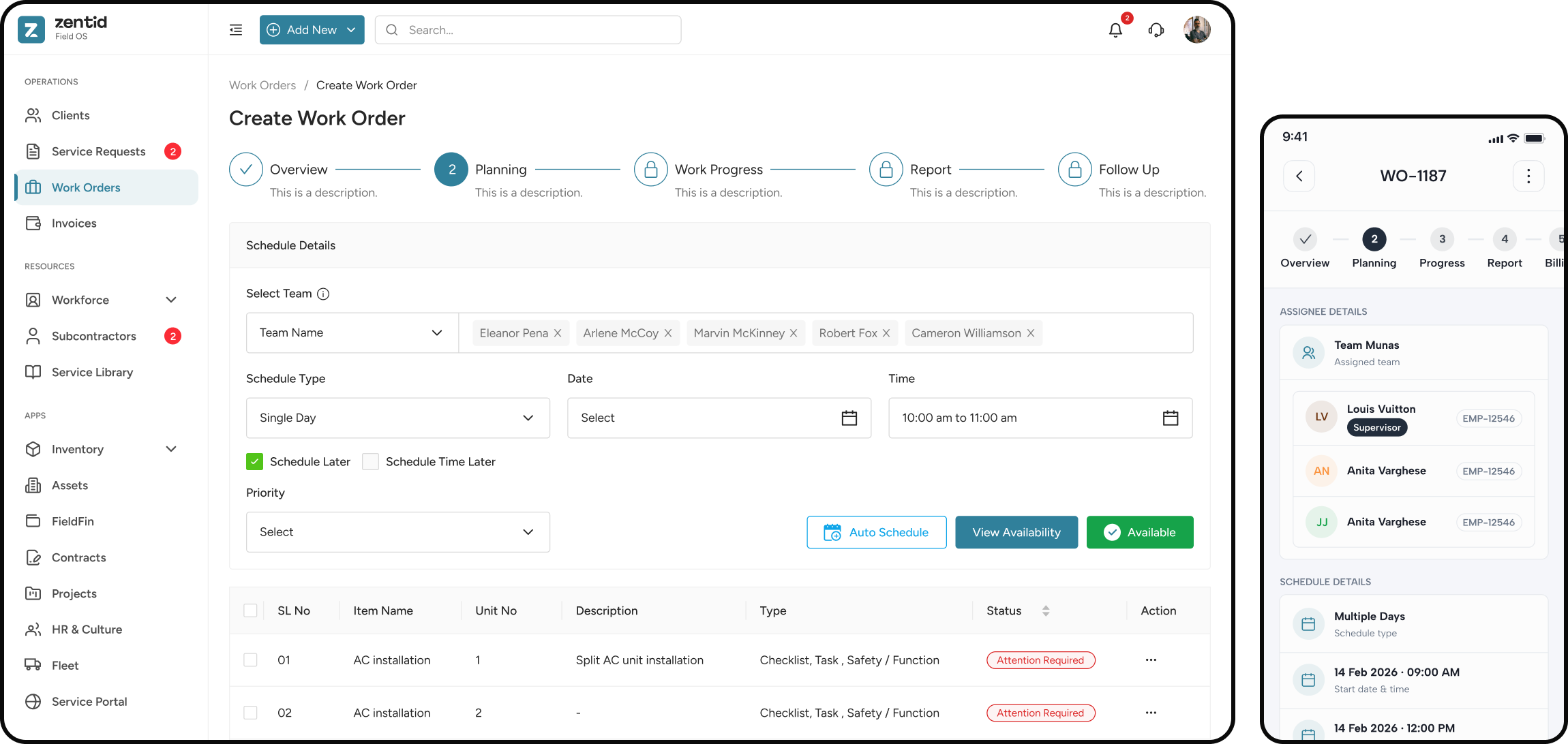Remove Cameron Williamson from the team
Screen dimensions: 1568x744
pyautogui.click(x=1031, y=333)
